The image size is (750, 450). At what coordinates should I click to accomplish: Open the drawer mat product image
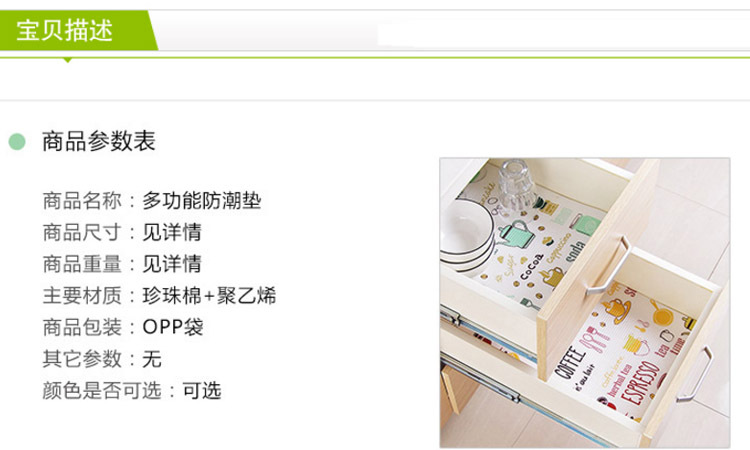585,302
